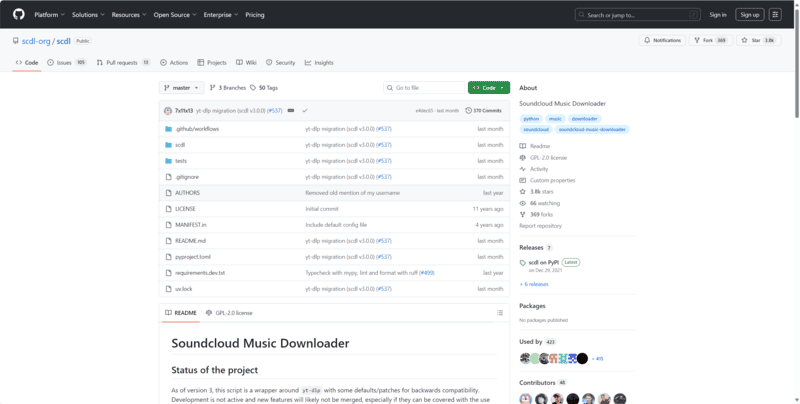Open the command palette icon in header
This screenshot has width=800, height=404.
(x=775, y=15)
